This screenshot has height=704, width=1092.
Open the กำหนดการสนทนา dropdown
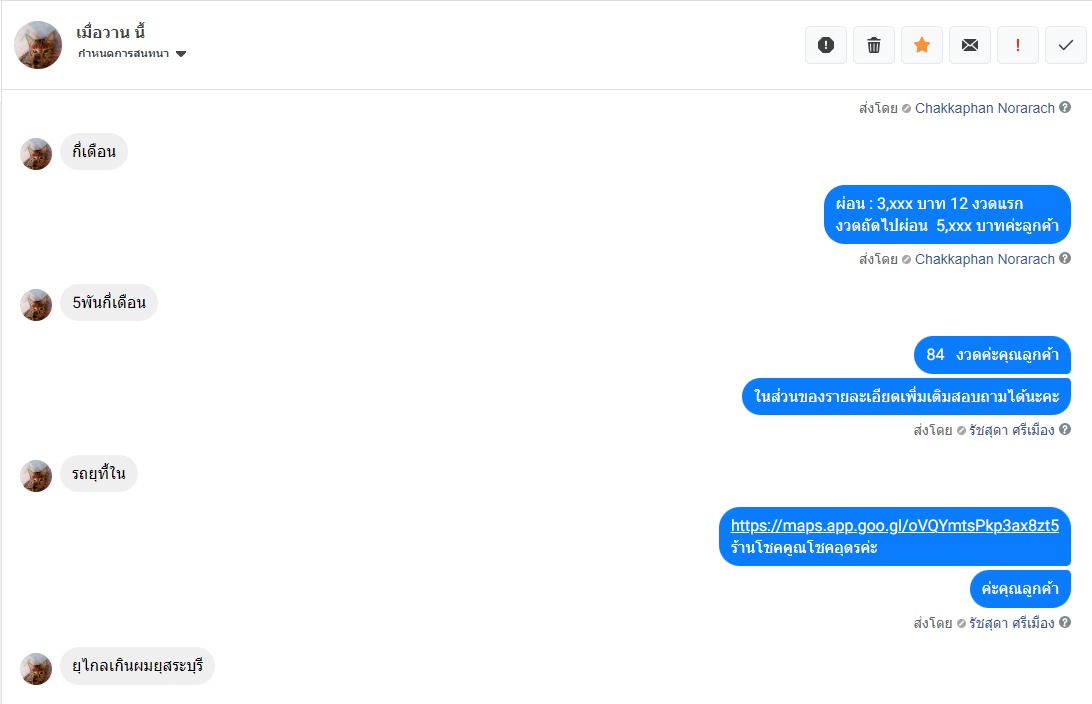coord(132,54)
